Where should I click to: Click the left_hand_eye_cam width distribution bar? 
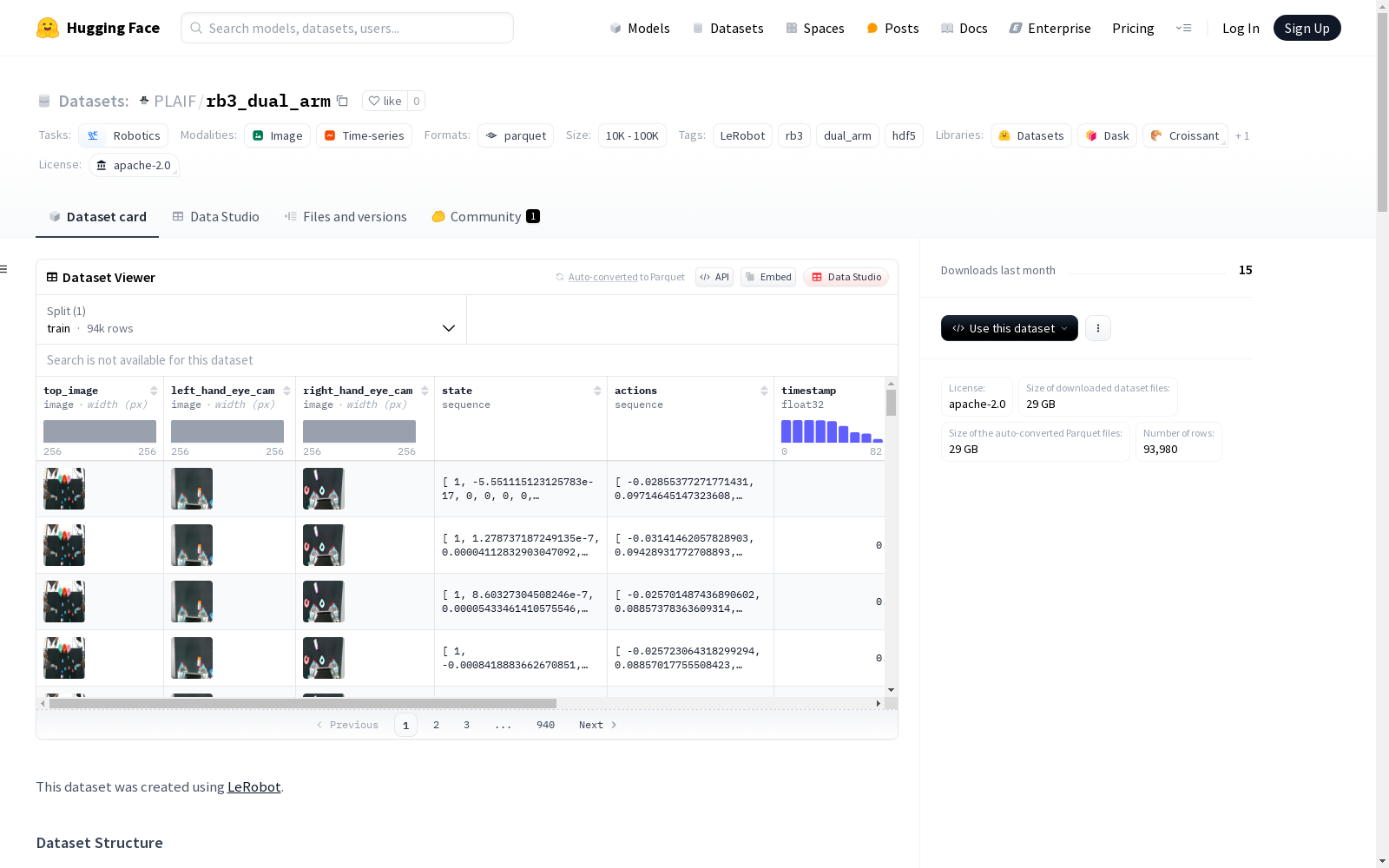click(227, 431)
